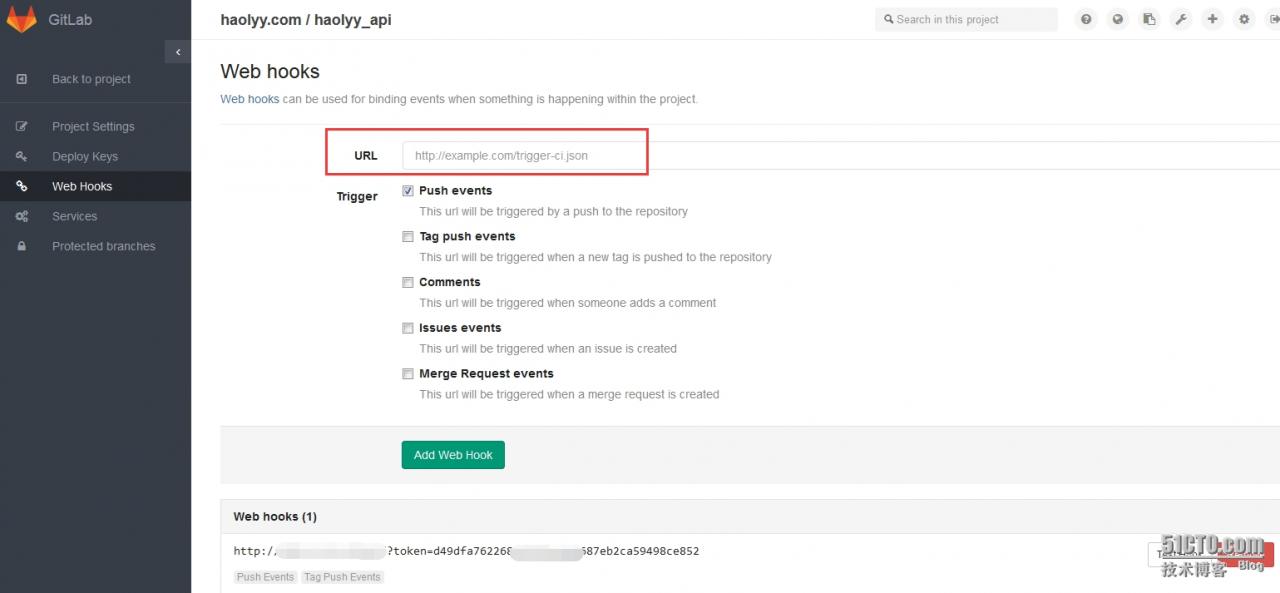Tick the Issues events checkbox
The height and width of the screenshot is (593, 1280).
click(408, 328)
